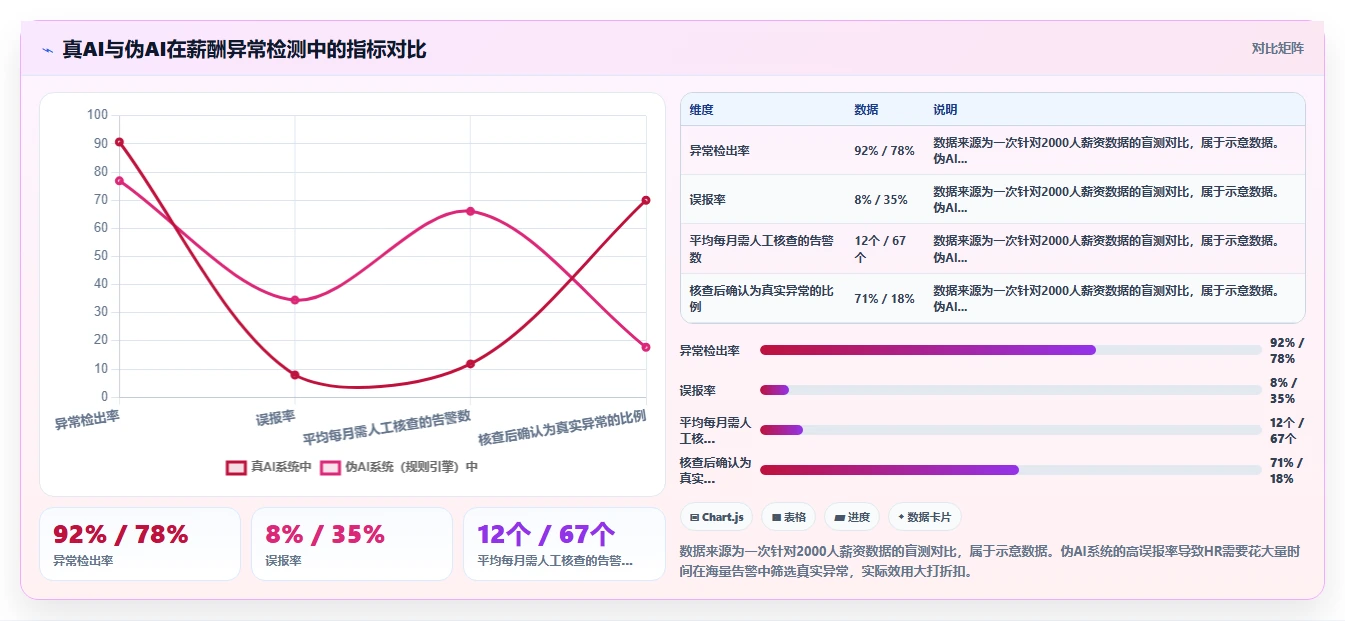Click the 核查后确认为真实… progress bar
Screen dimensions: 1345x621
[1010, 470]
